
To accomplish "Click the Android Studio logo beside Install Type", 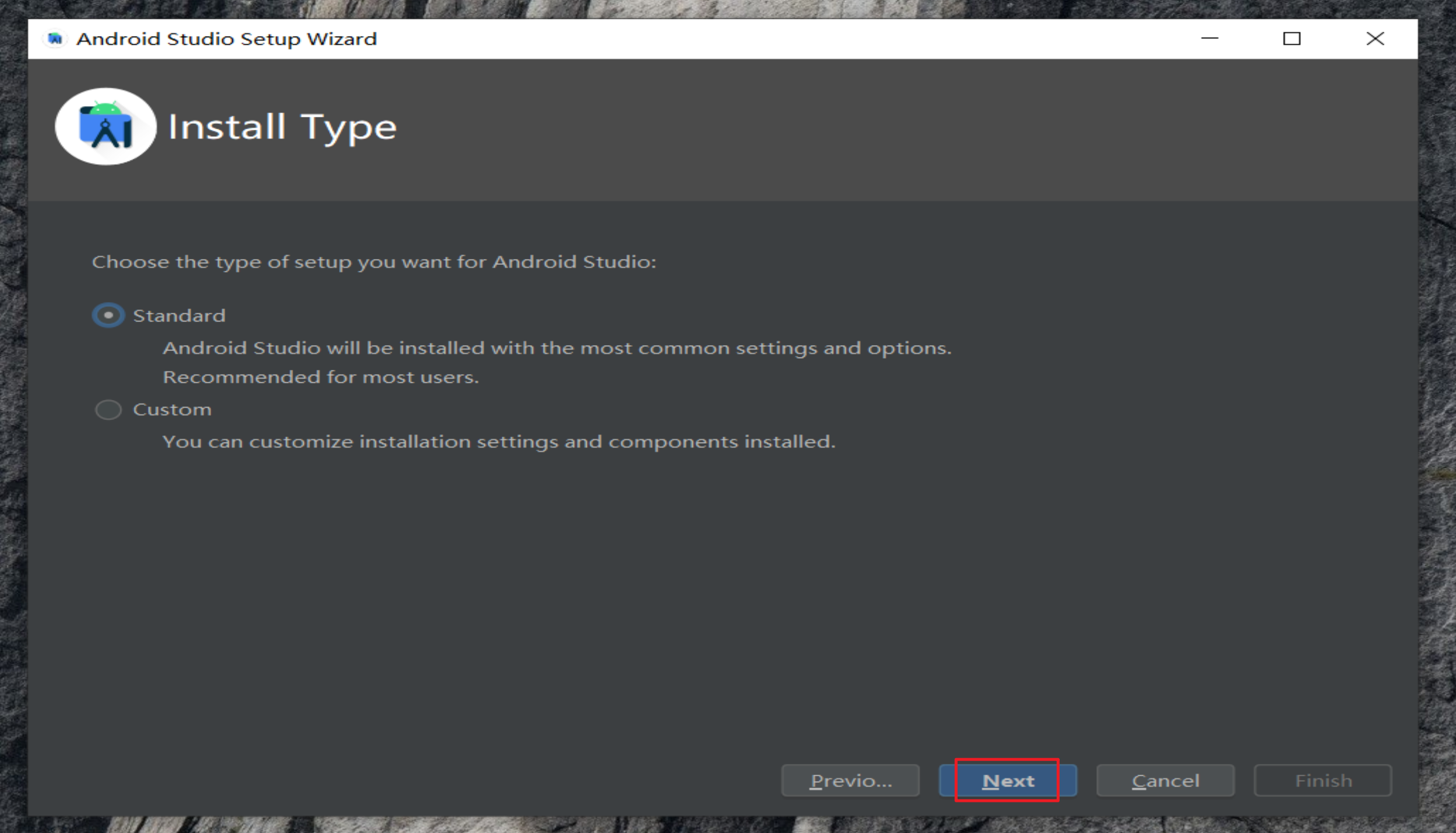I will (105, 126).
